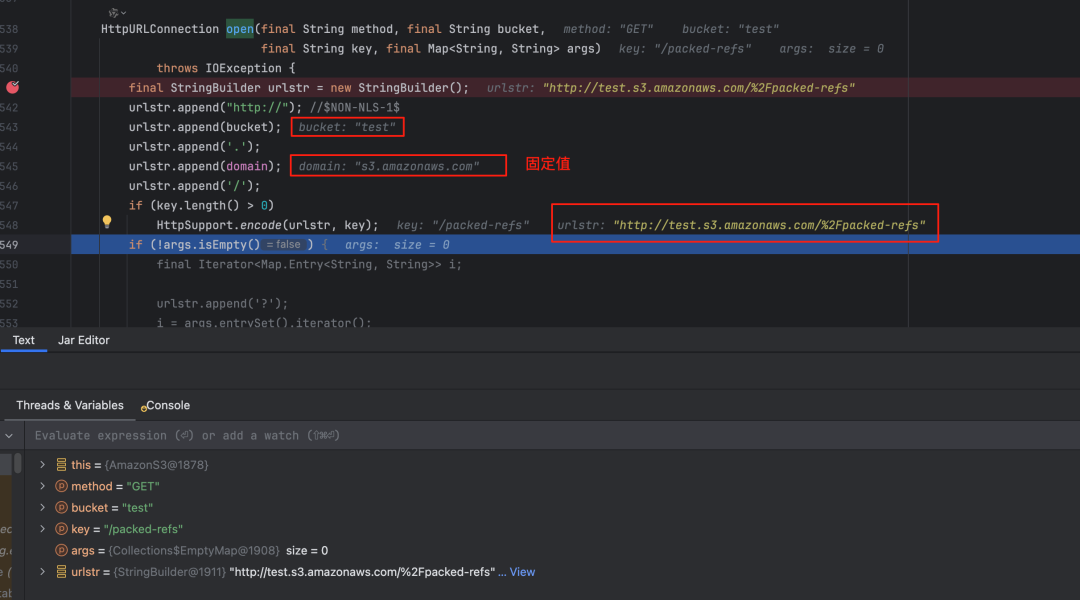The image size is (1080, 600).
Task: Switch to the Jar Editor tab
Action: tap(83, 340)
